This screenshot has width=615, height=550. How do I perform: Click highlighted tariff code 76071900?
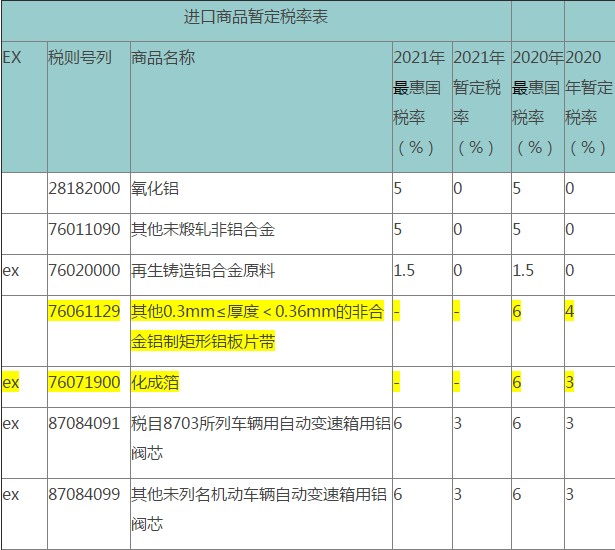pos(84,383)
